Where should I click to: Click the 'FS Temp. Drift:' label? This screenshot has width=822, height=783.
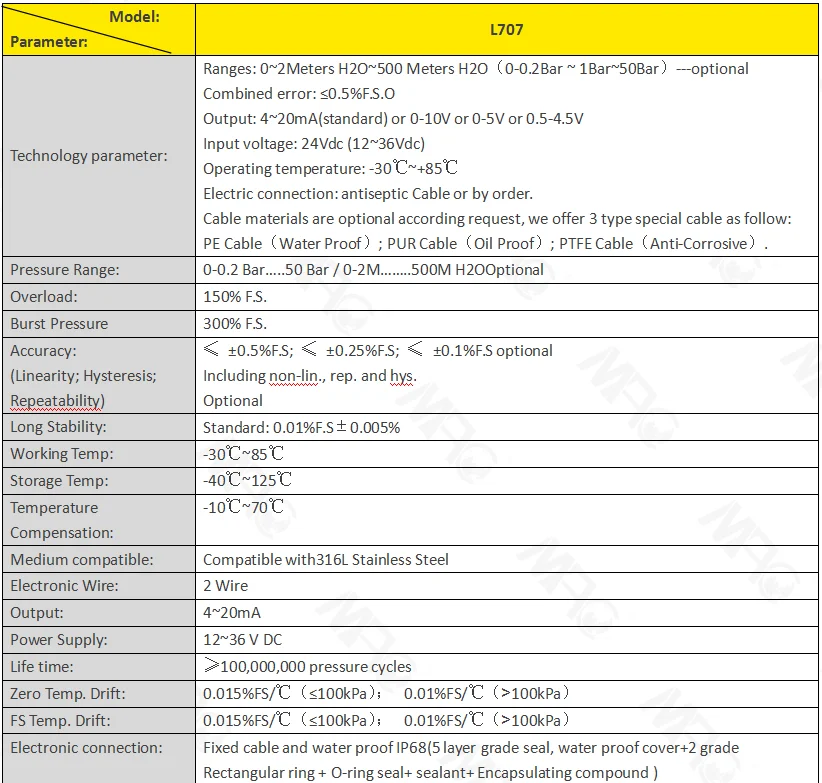pyautogui.click(x=60, y=721)
